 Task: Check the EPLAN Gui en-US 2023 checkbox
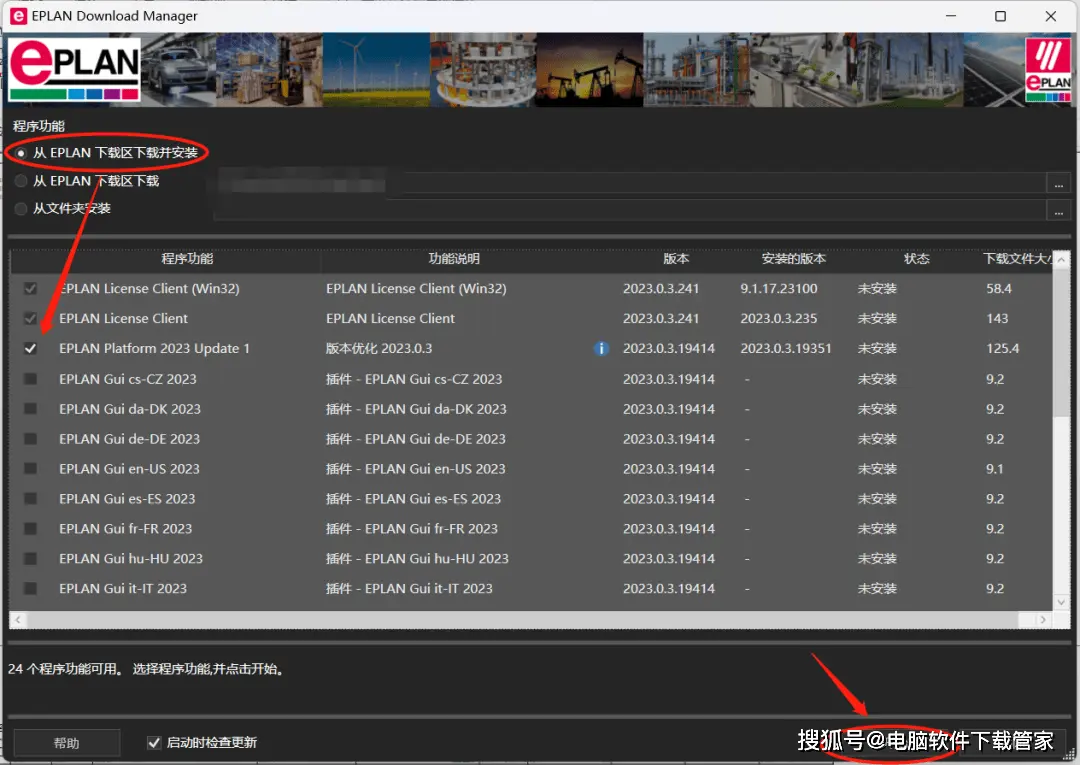tap(30, 469)
